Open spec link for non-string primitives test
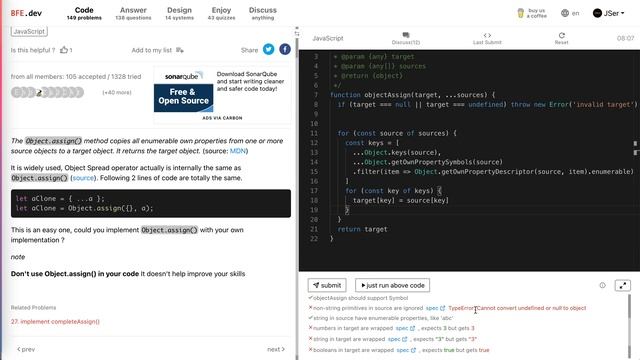Viewport: 640px width, 360px height. pyautogui.click(x=435, y=308)
